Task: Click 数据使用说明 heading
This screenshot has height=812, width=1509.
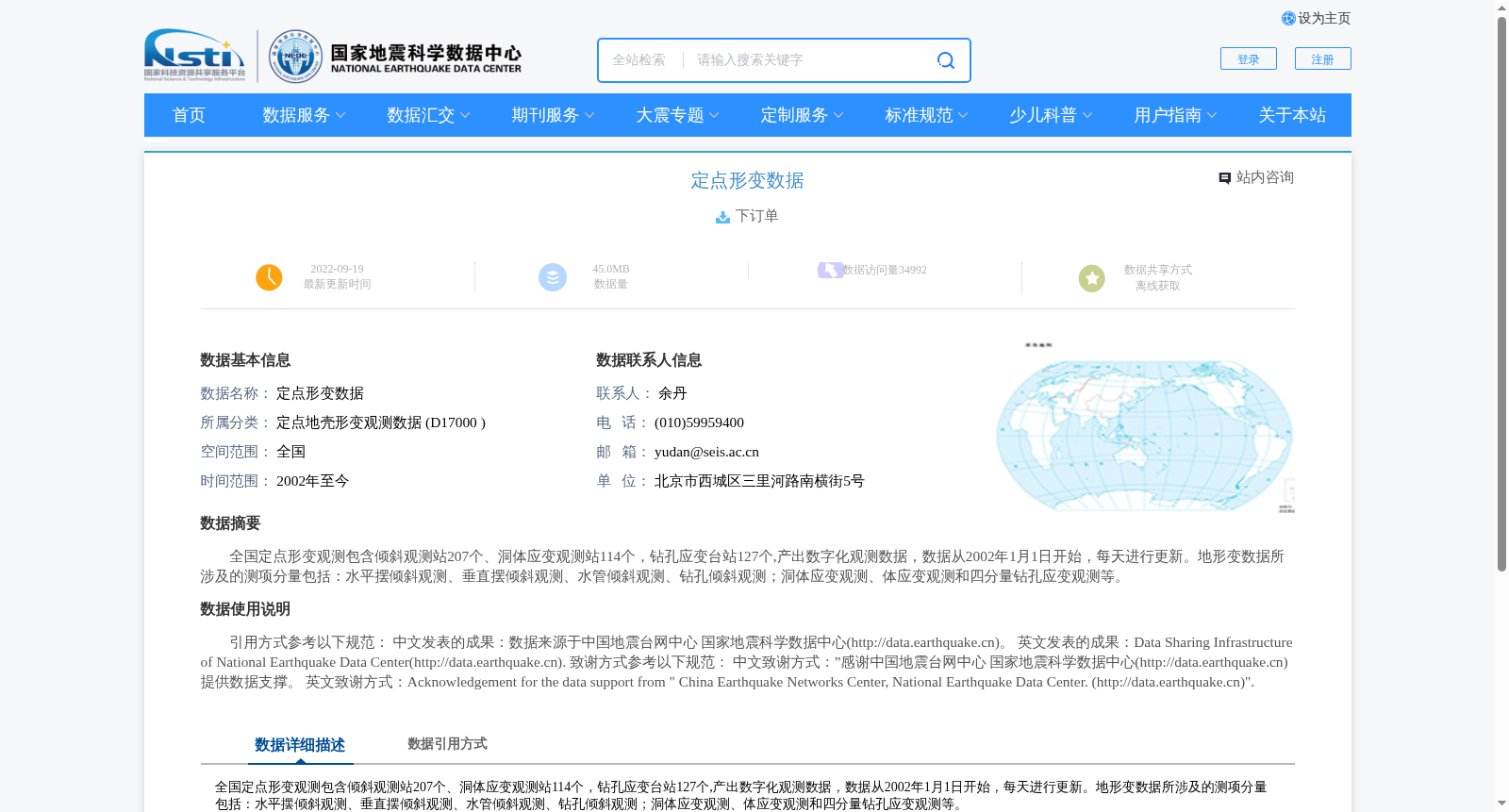Action: click(x=245, y=609)
